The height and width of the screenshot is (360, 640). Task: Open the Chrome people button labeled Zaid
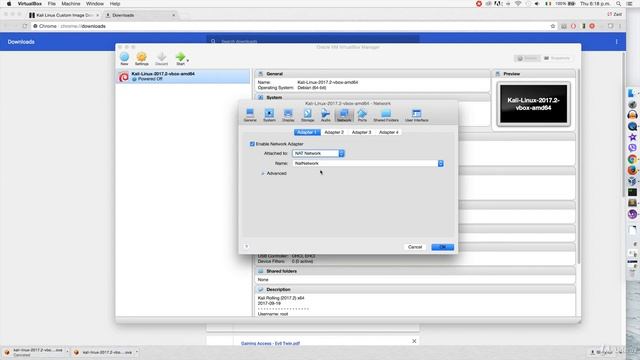pos(615,14)
